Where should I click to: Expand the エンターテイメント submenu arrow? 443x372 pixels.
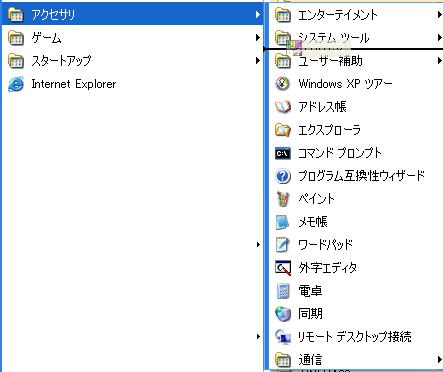click(x=439, y=15)
